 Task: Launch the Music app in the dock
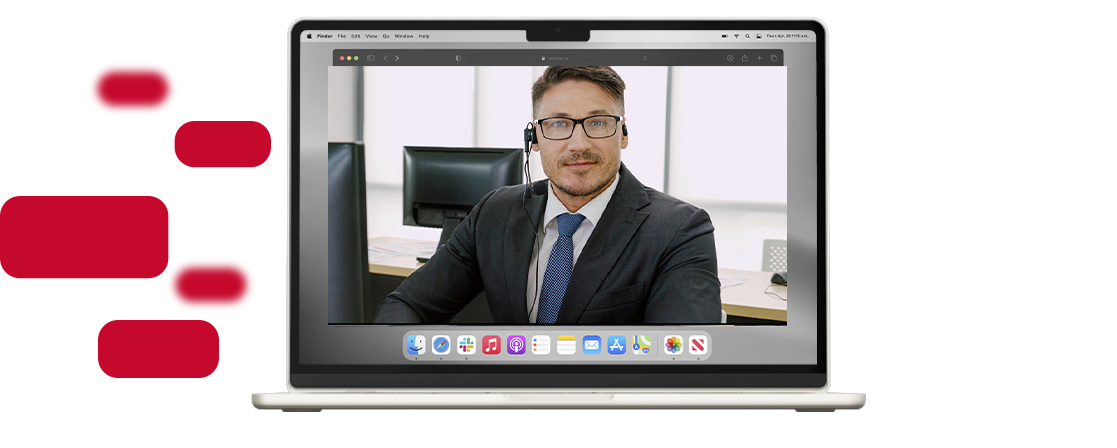(491, 345)
